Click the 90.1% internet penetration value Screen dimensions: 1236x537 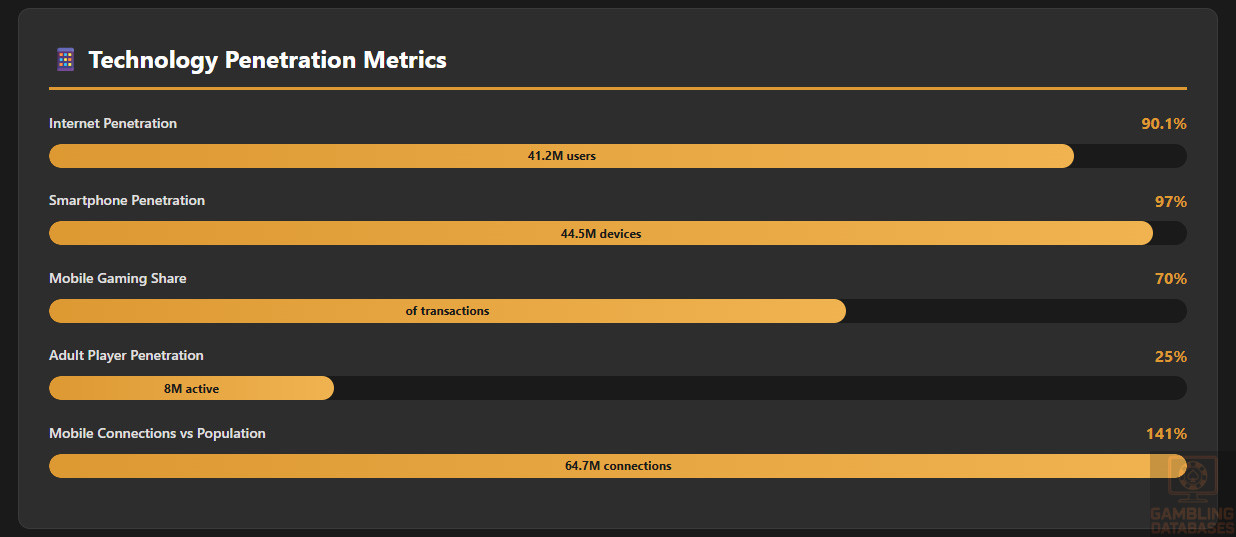point(1163,124)
